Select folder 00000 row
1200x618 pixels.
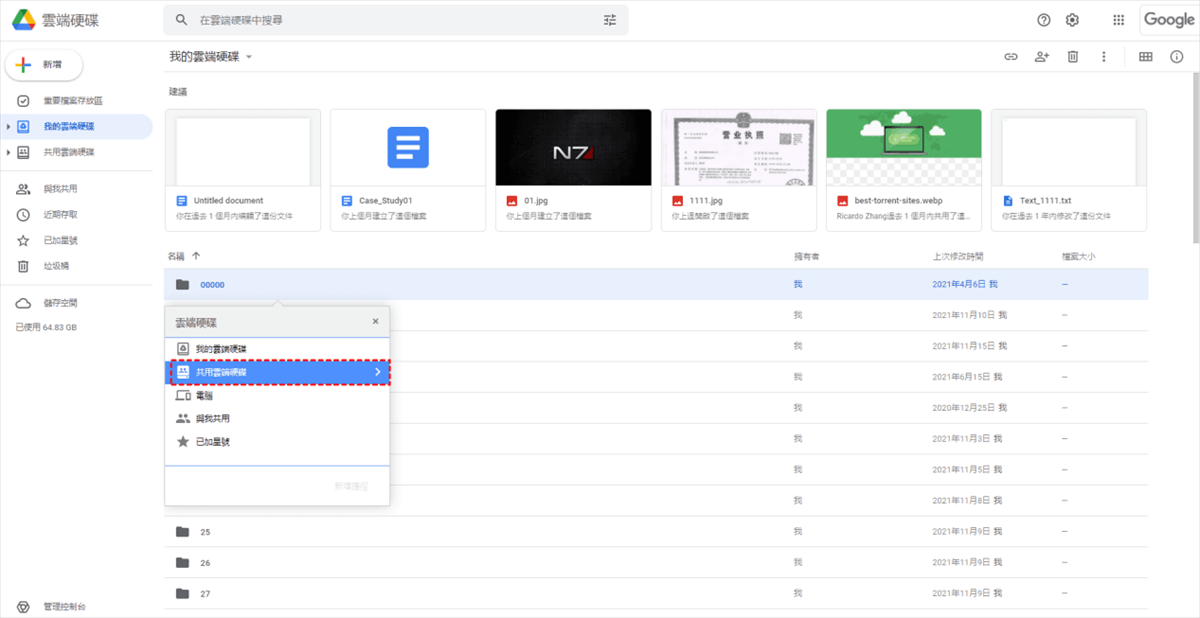click(657, 285)
